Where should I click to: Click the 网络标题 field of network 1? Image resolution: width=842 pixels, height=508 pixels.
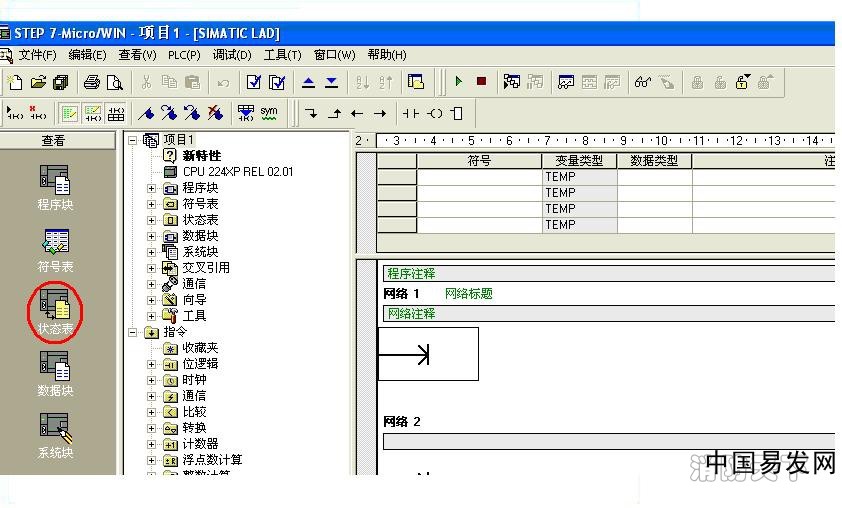pos(468,294)
